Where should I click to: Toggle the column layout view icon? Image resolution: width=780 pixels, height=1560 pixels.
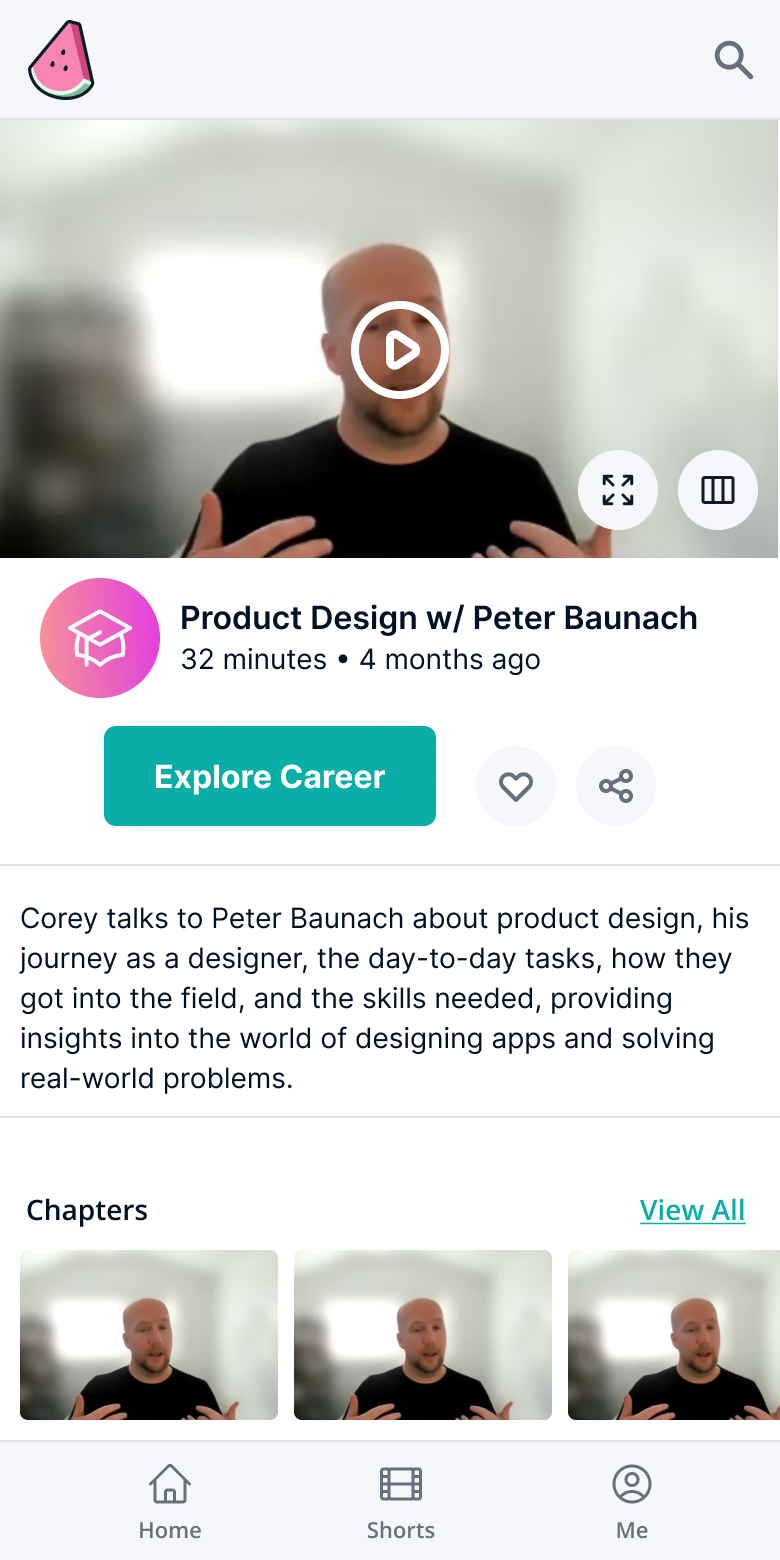pyautogui.click(x=718, y=490)
